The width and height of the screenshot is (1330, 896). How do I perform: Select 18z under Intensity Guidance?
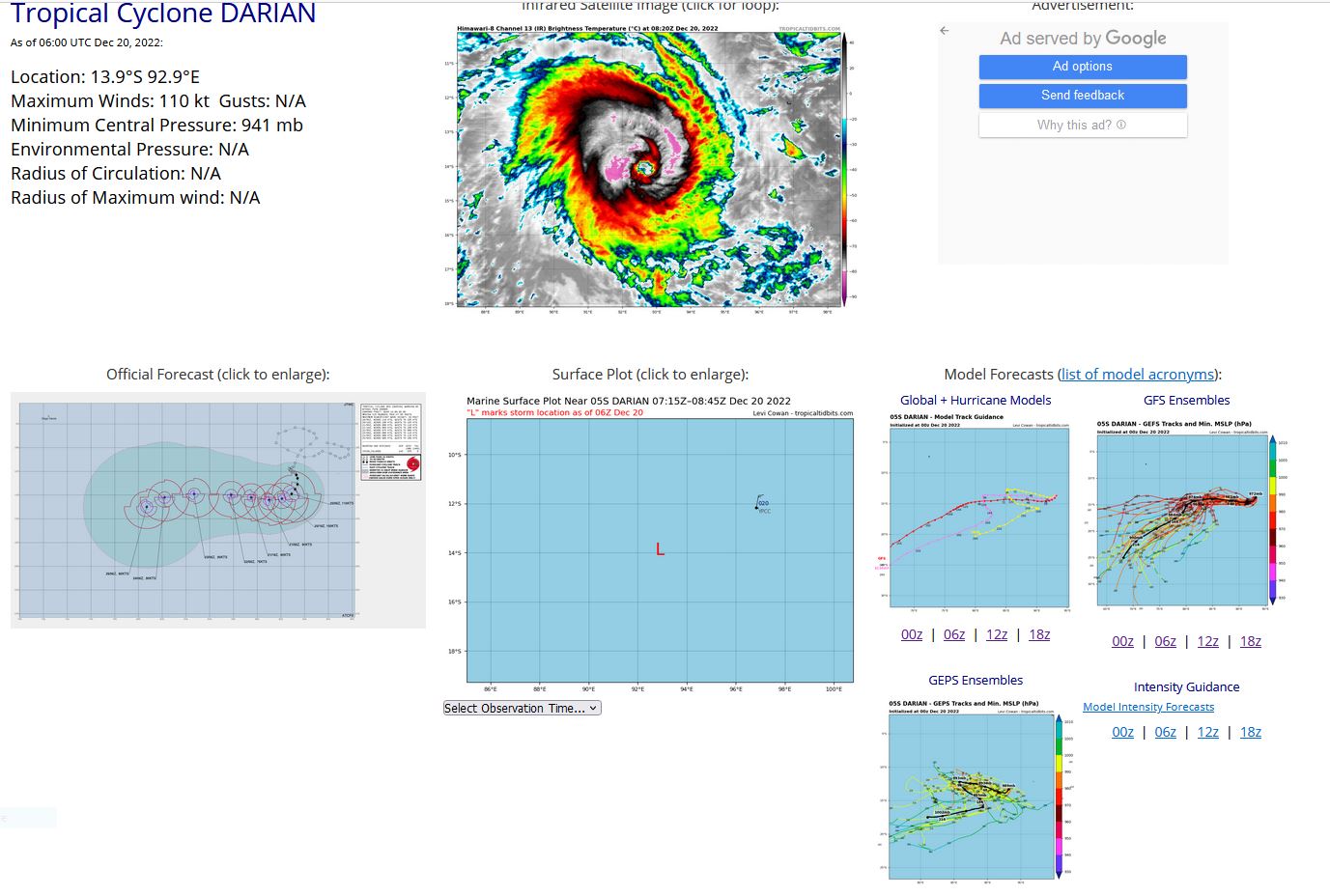[1250, 732]
